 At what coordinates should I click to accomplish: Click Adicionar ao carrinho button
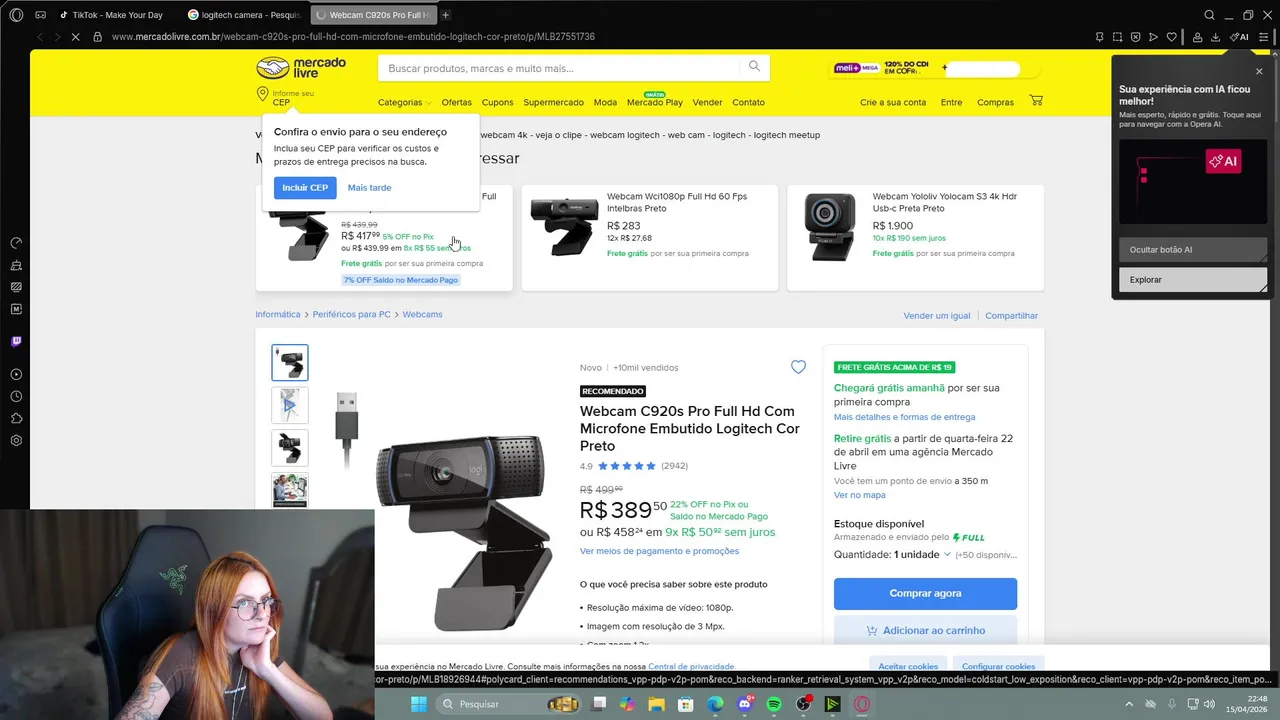(x=925, y=630)
